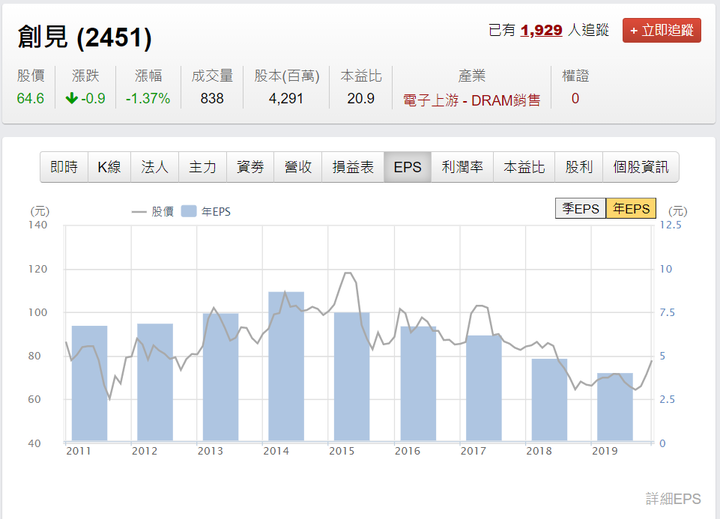Select the 營收 tab
The width and height of the screenshot is (720, 519).
click(298, 167)
